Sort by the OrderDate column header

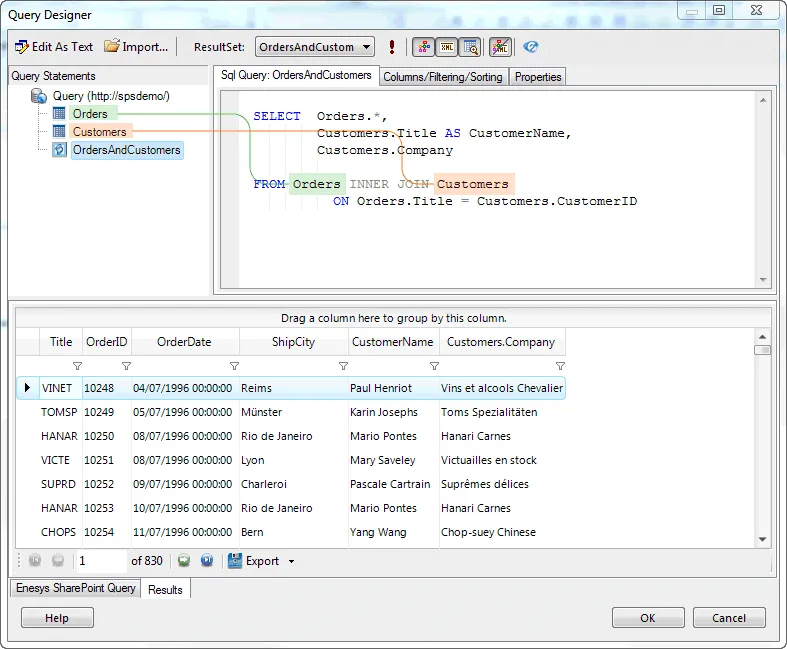point(184,342)
